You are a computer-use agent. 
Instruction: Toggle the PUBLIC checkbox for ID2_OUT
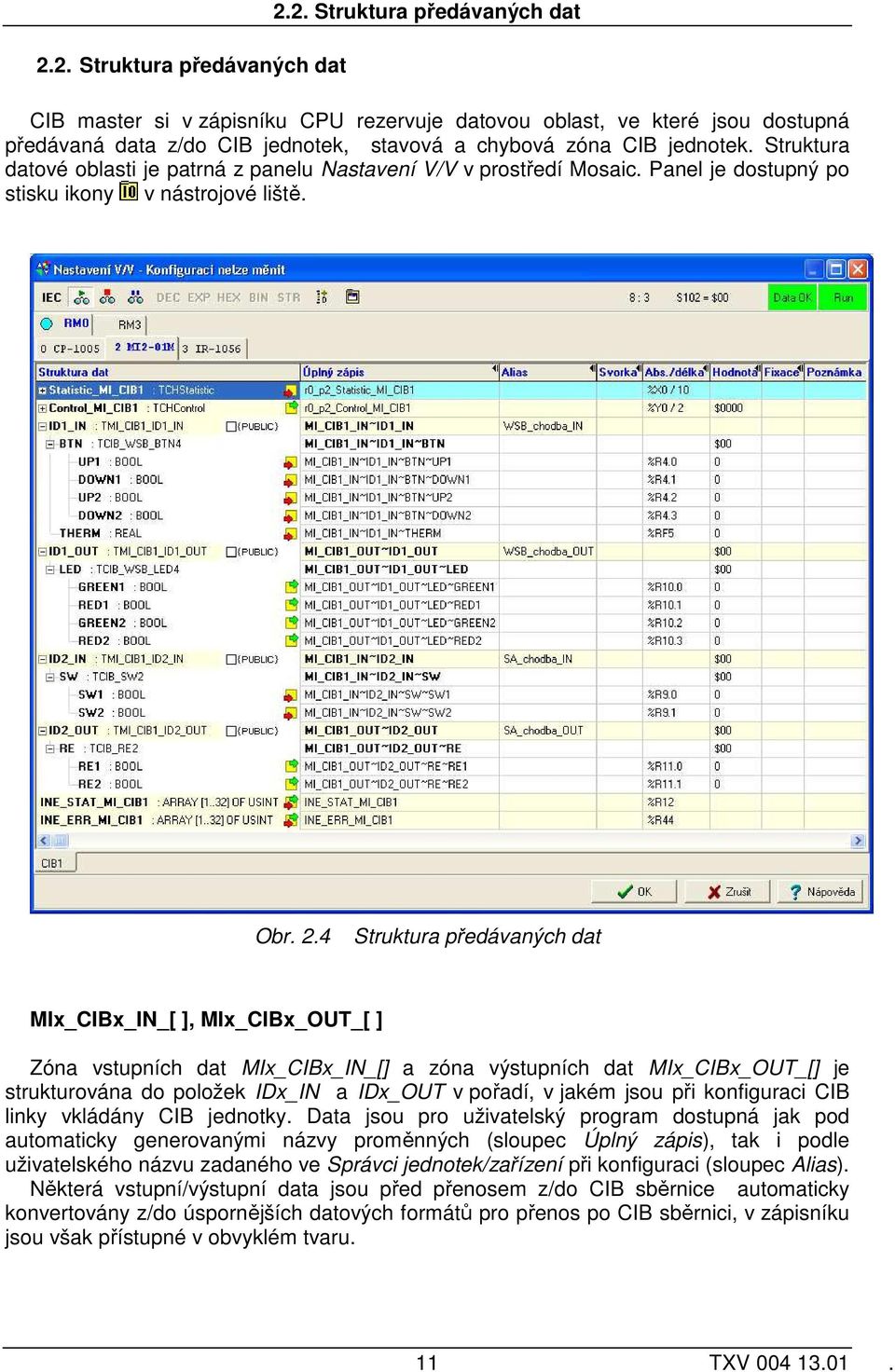(232, 731)
